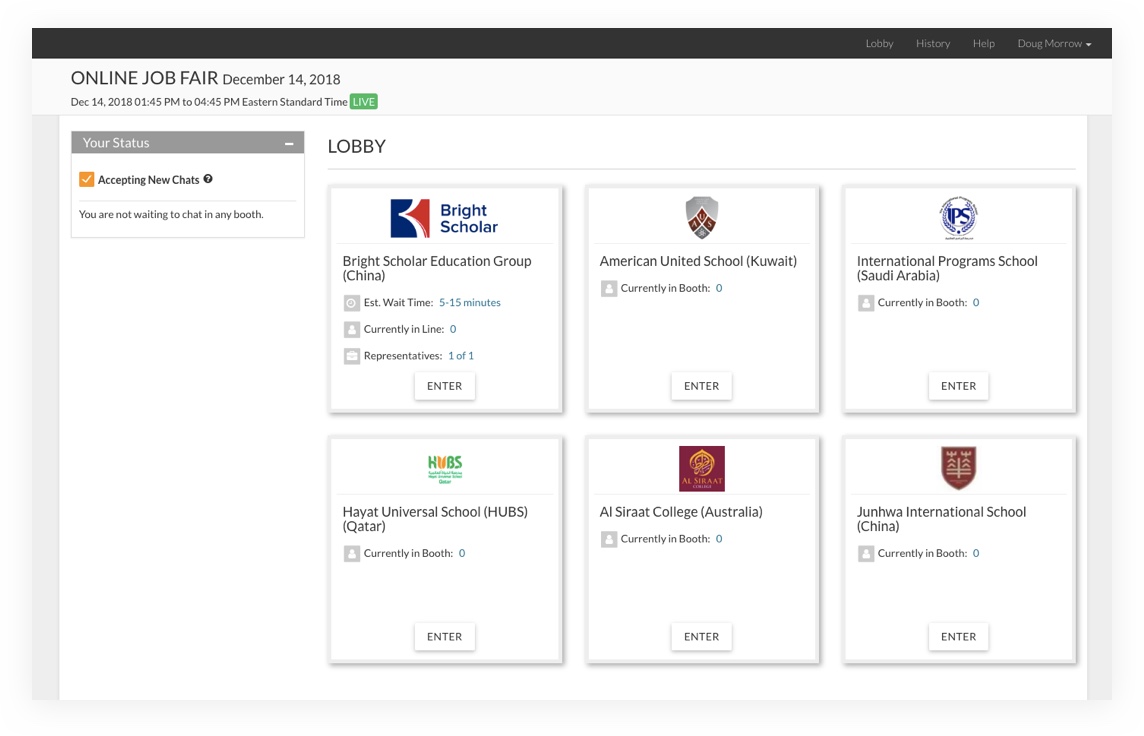This screenshot has height=736, width=1144.
Task: Click the event time range text
Action: [209, 102]
